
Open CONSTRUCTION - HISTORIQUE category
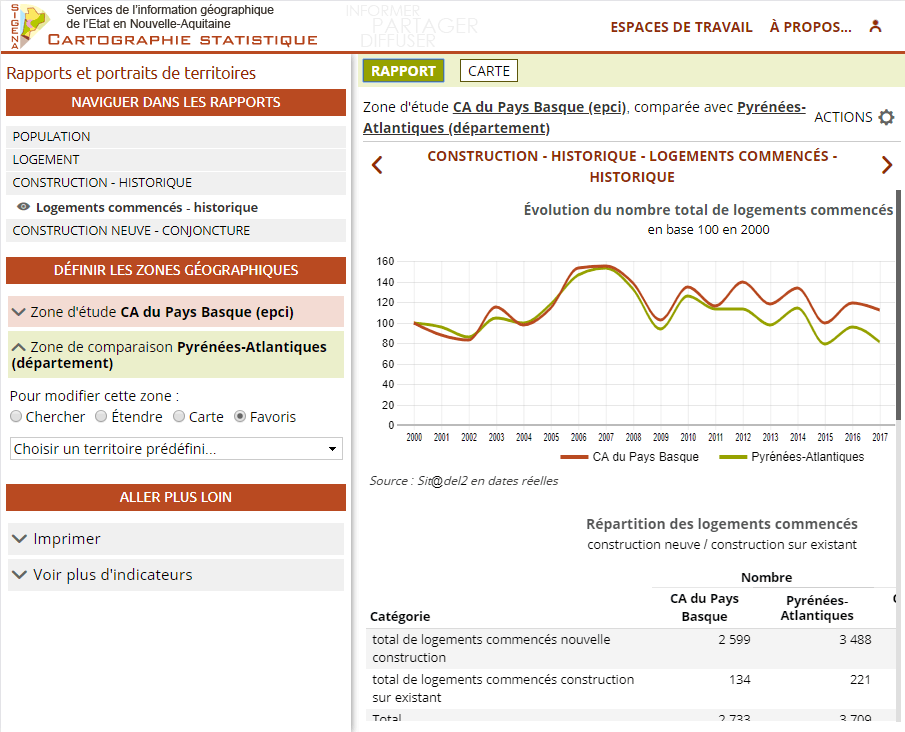coord(176,183)
